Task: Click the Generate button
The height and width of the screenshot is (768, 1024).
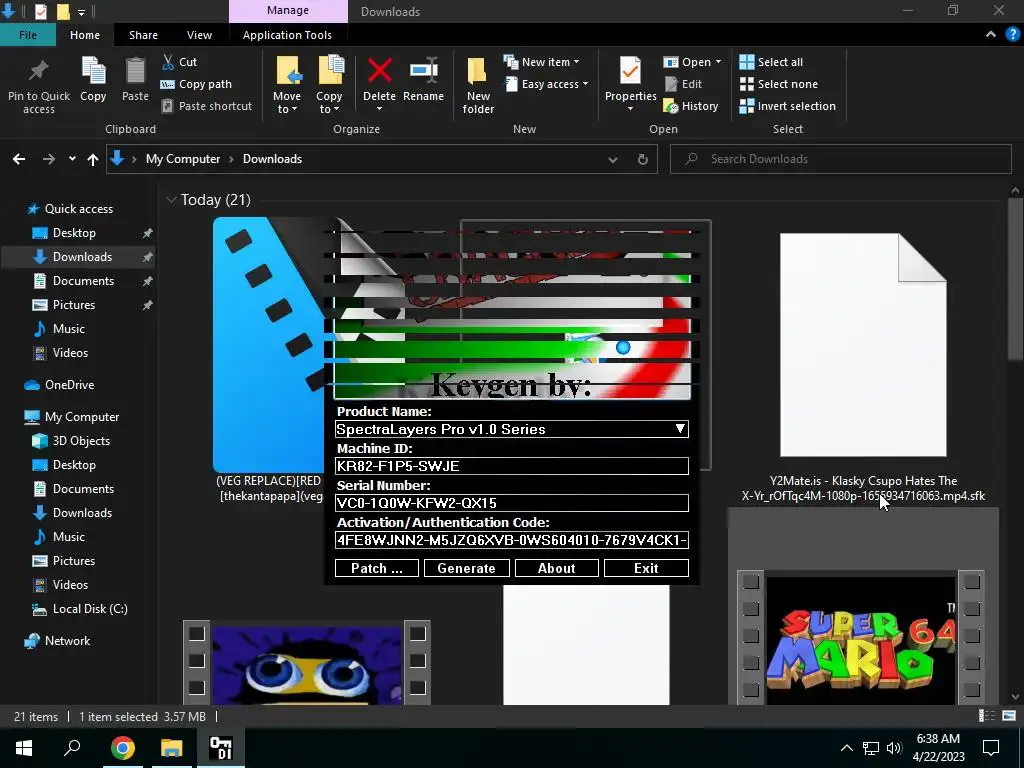Action: point(466,568)
